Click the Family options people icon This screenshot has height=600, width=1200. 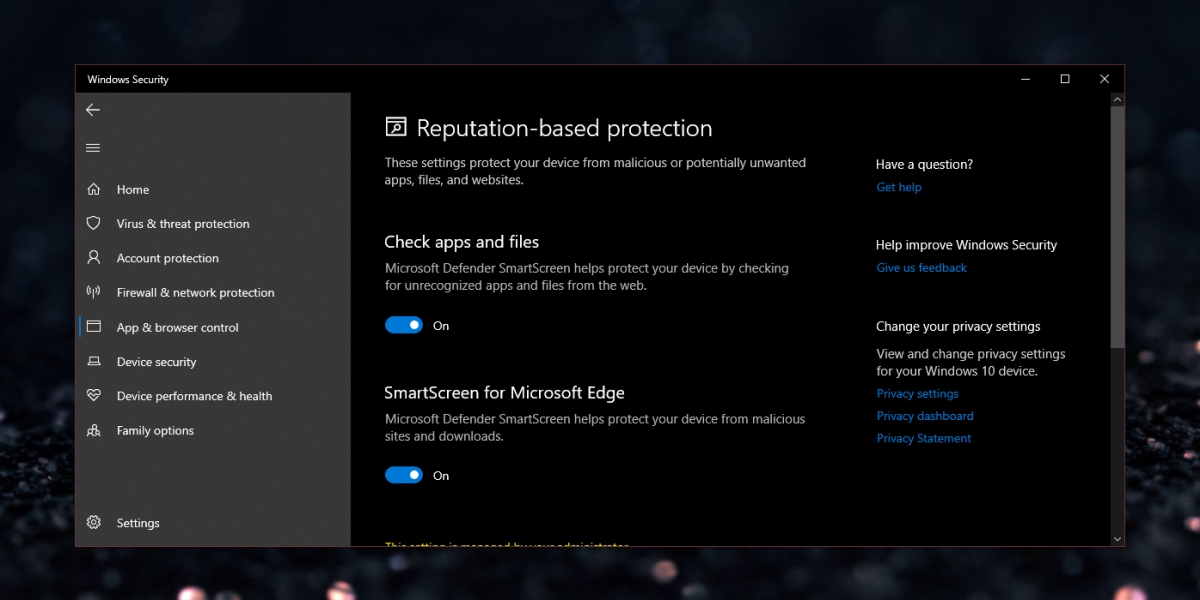[94, 430]
